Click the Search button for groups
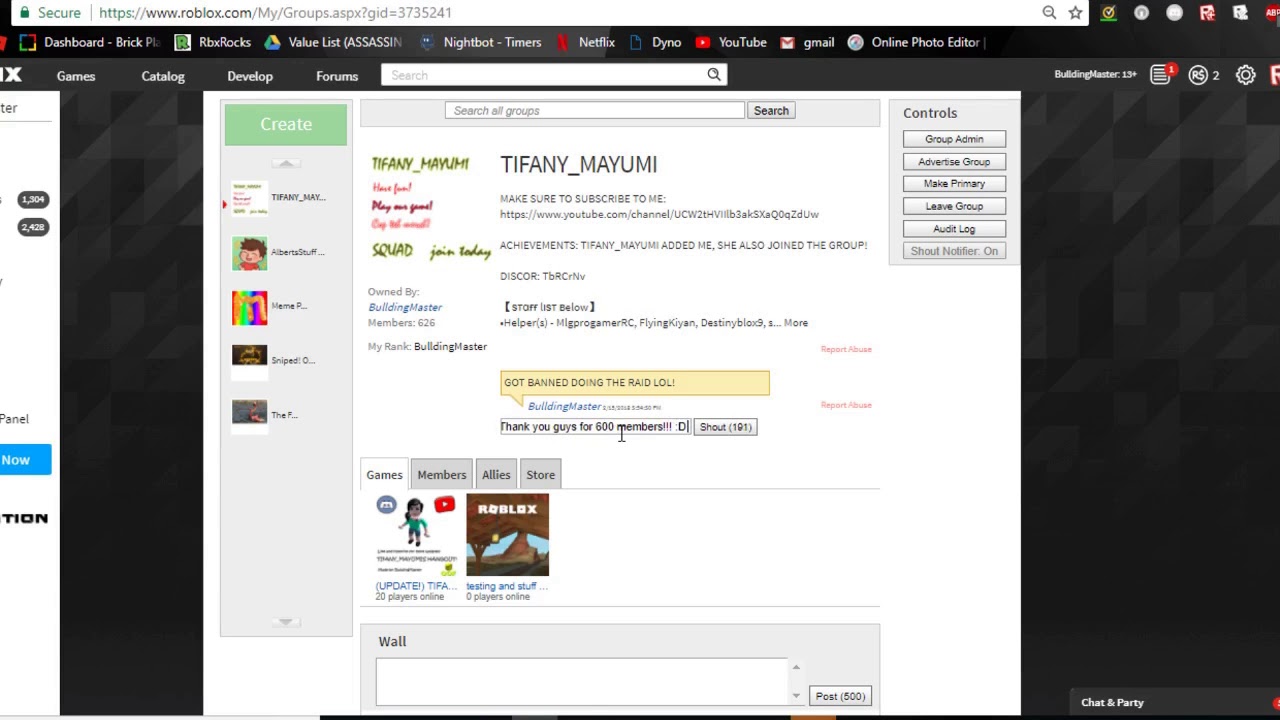This screenshot has width=1280, height=720. 771,111
